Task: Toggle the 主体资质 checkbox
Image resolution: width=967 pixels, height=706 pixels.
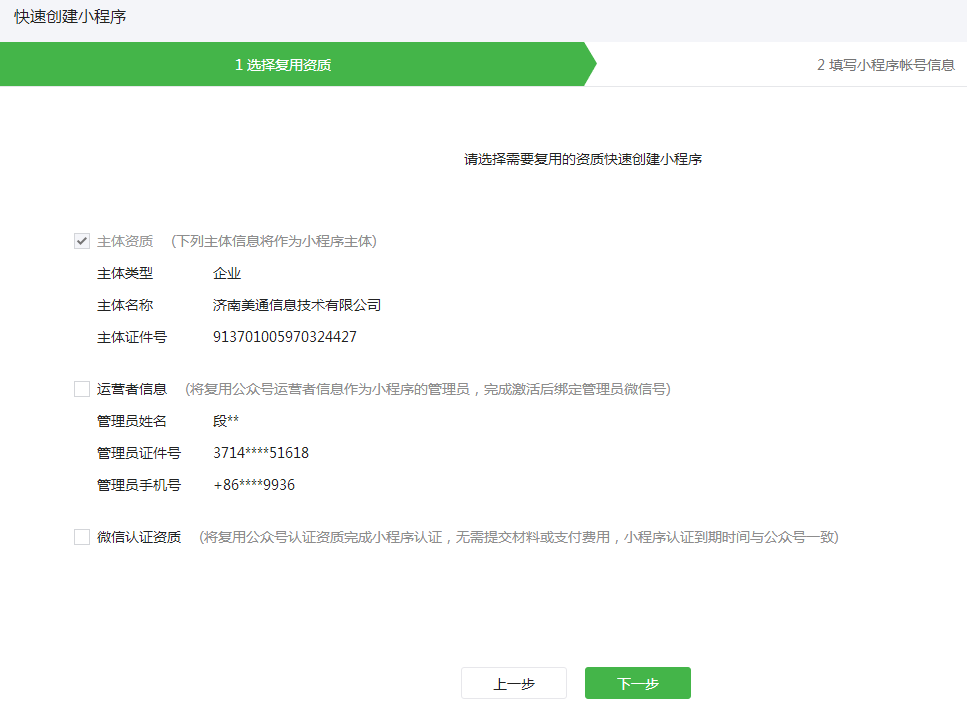Action: coord(82,241)
